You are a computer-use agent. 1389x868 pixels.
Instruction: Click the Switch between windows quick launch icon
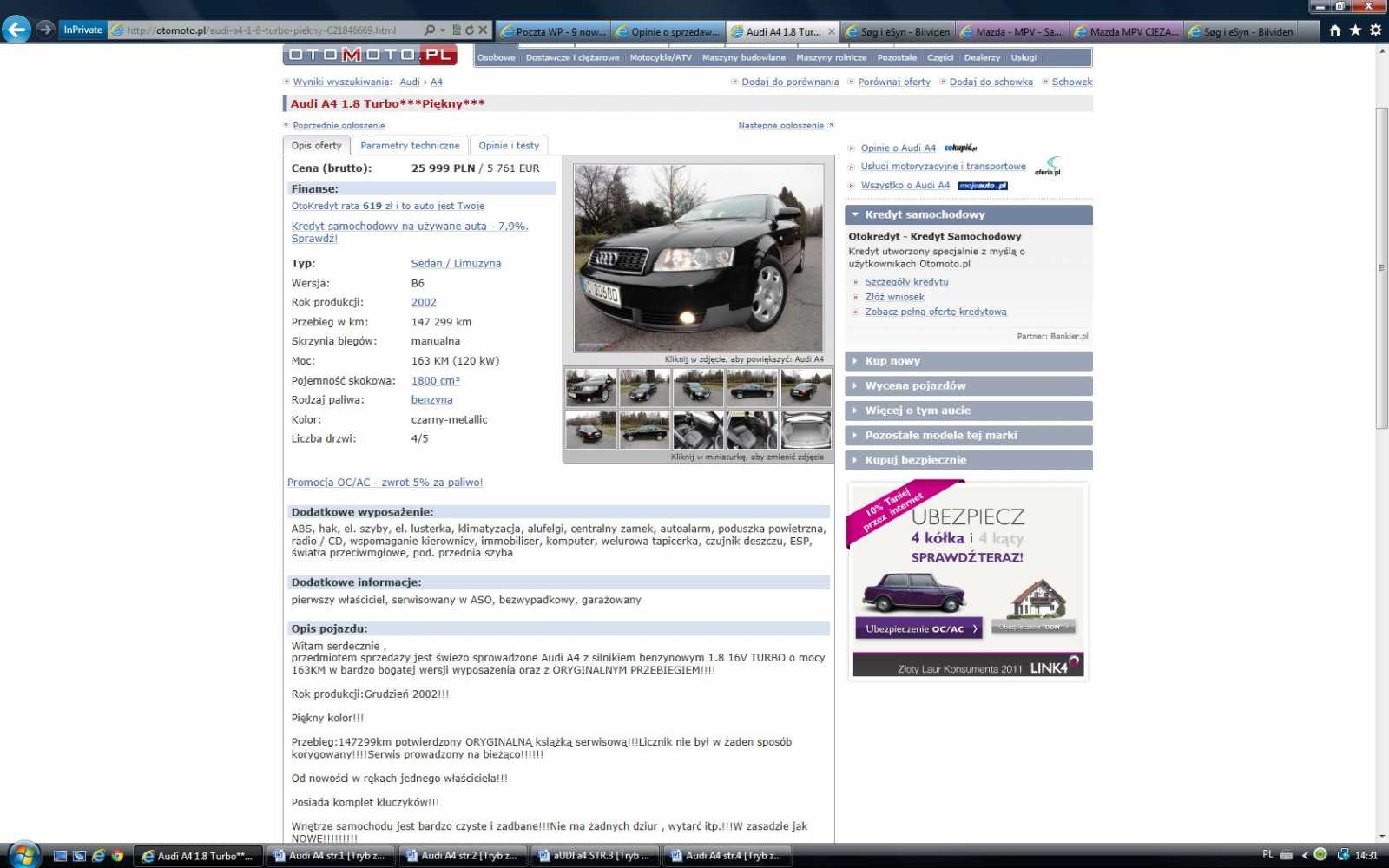(x=79, y=856)
